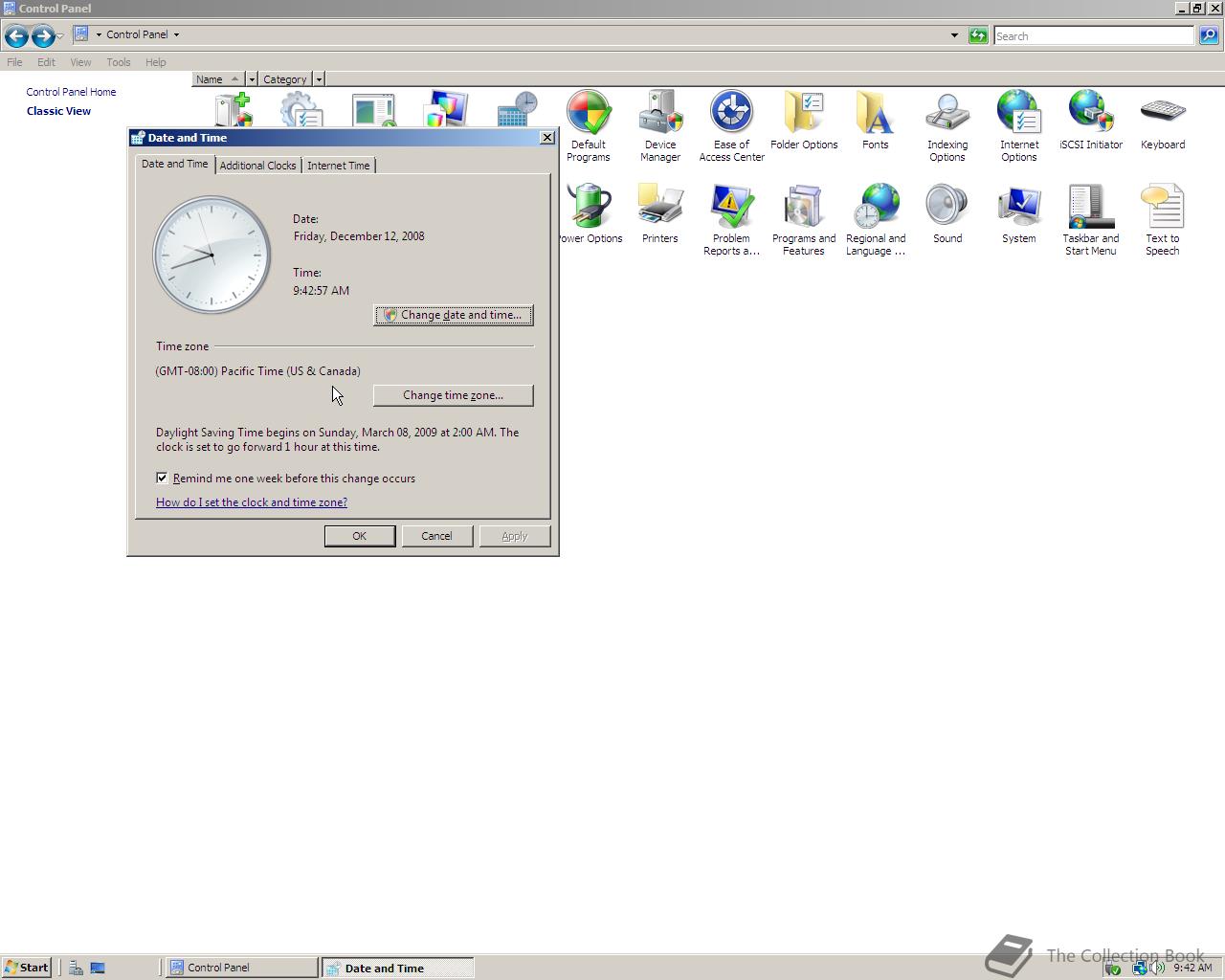Click the Category column header
Viewport: 1225px width, 980px height.
285,79
